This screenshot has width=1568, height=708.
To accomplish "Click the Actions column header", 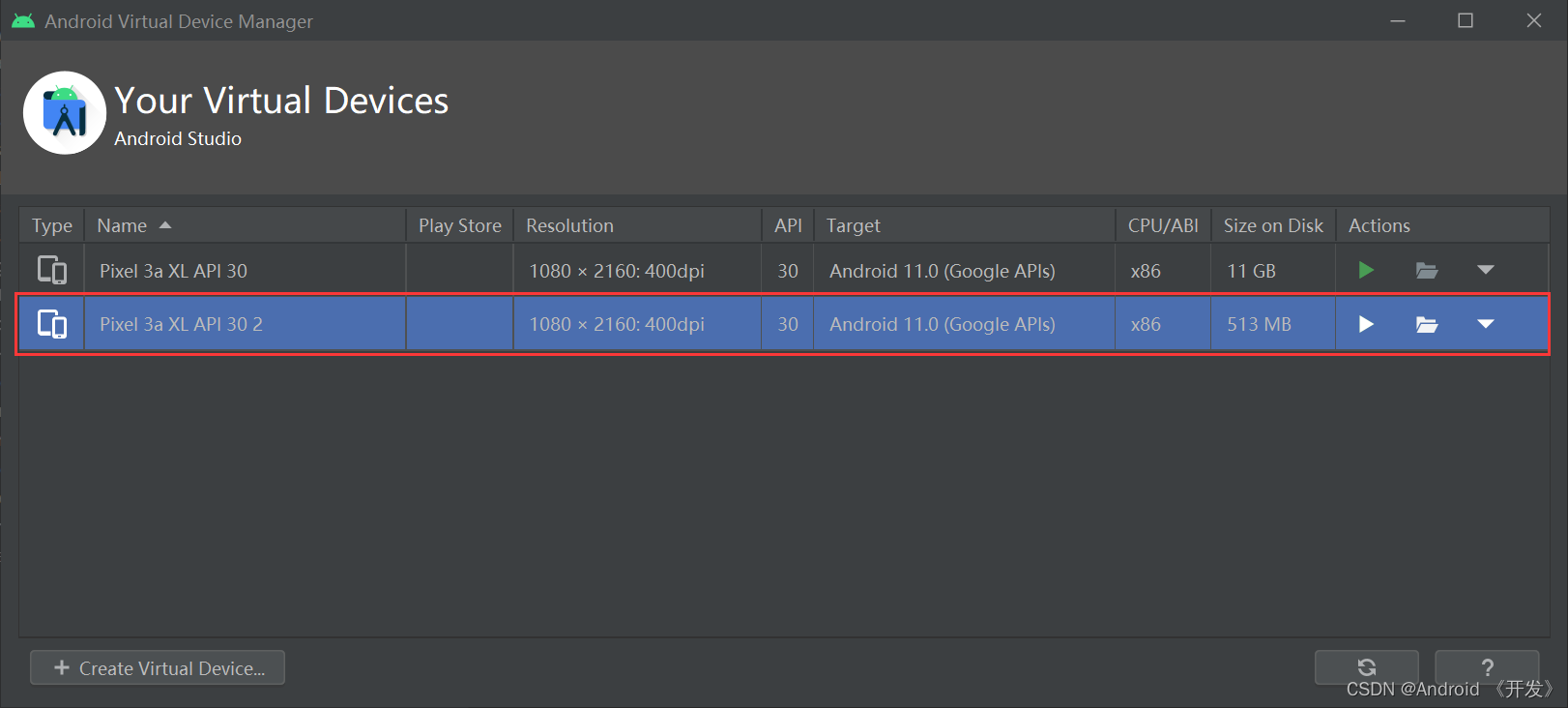I will 1442,225.
